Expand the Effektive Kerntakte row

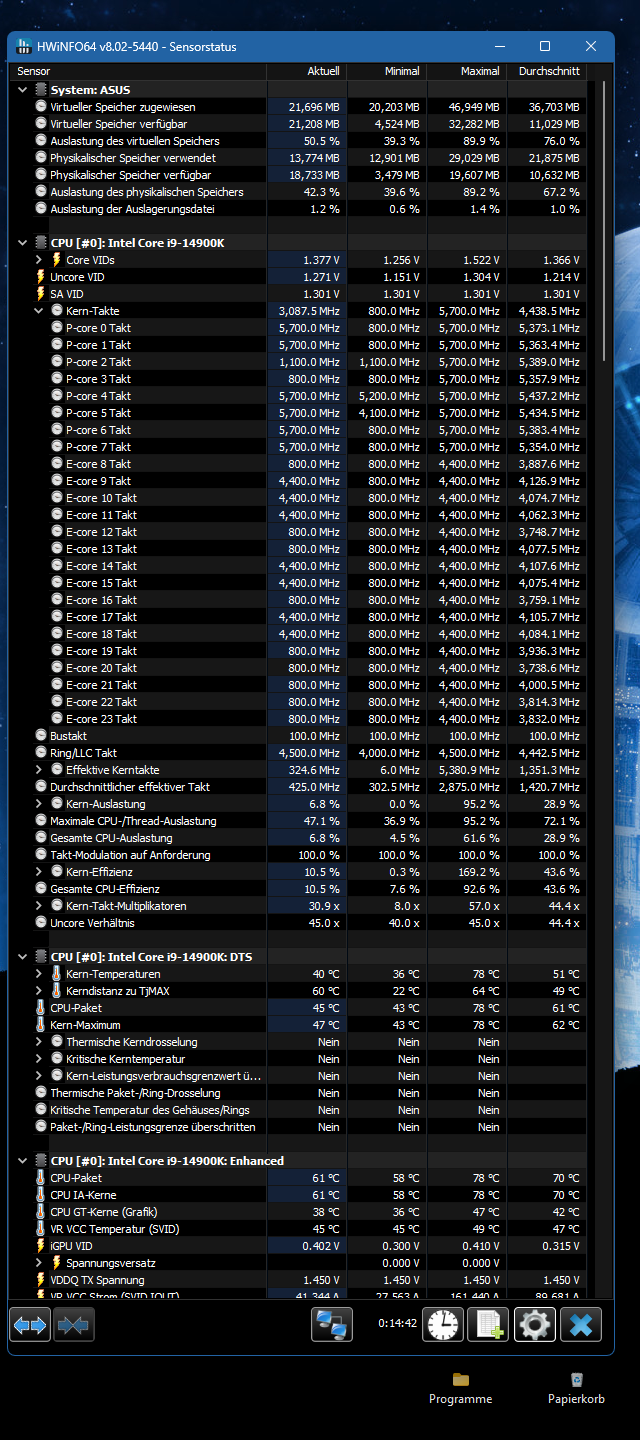coord(39,770)
